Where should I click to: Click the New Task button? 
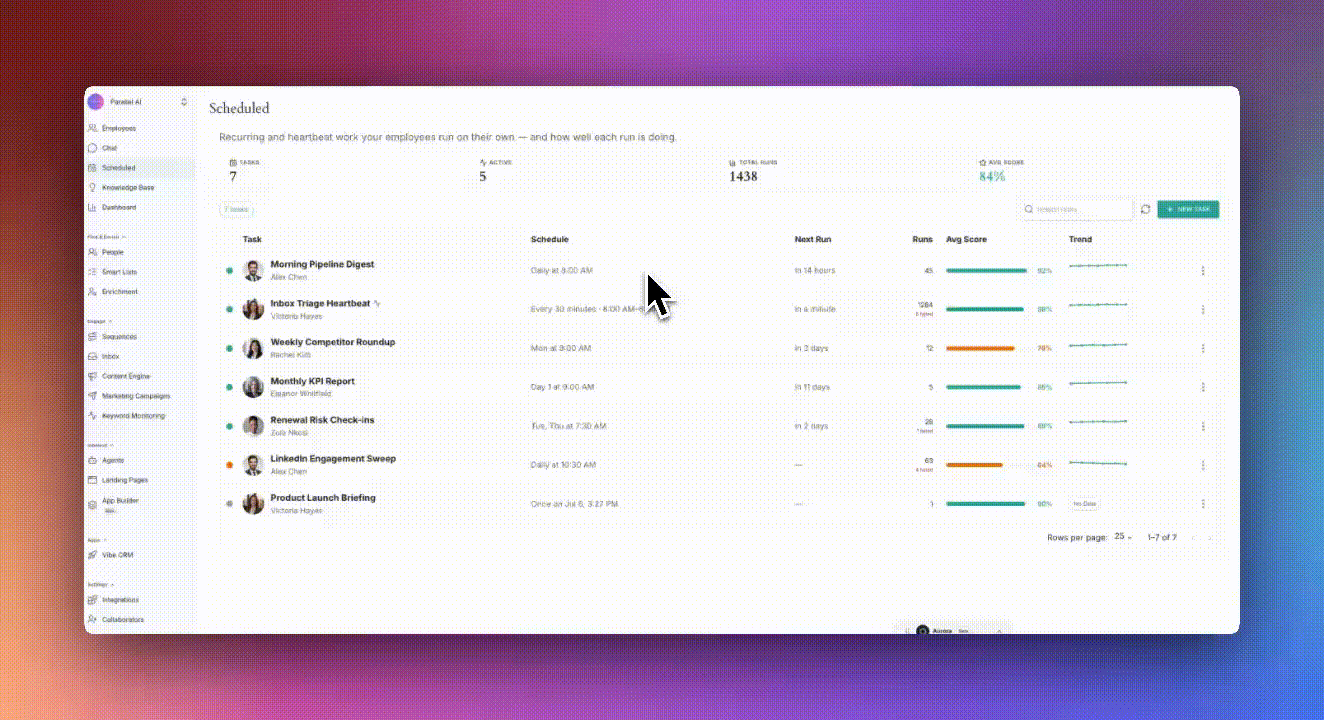(1188, 210)
